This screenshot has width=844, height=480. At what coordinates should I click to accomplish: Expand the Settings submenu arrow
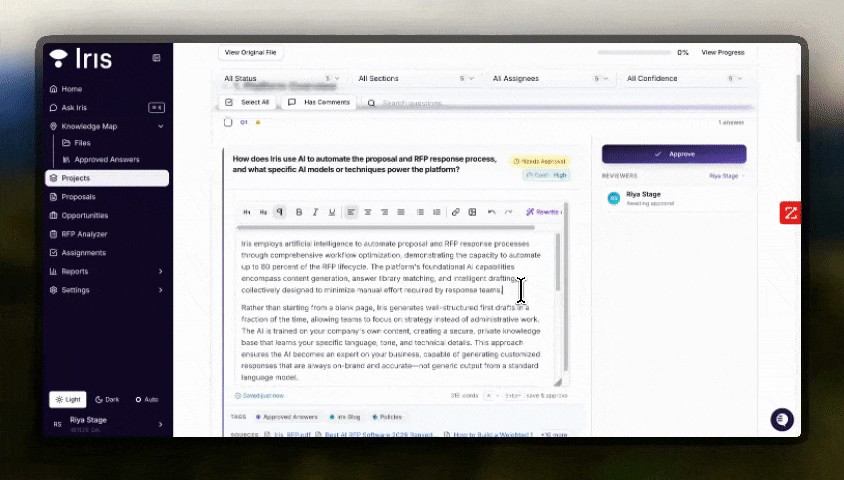point(160,290)
